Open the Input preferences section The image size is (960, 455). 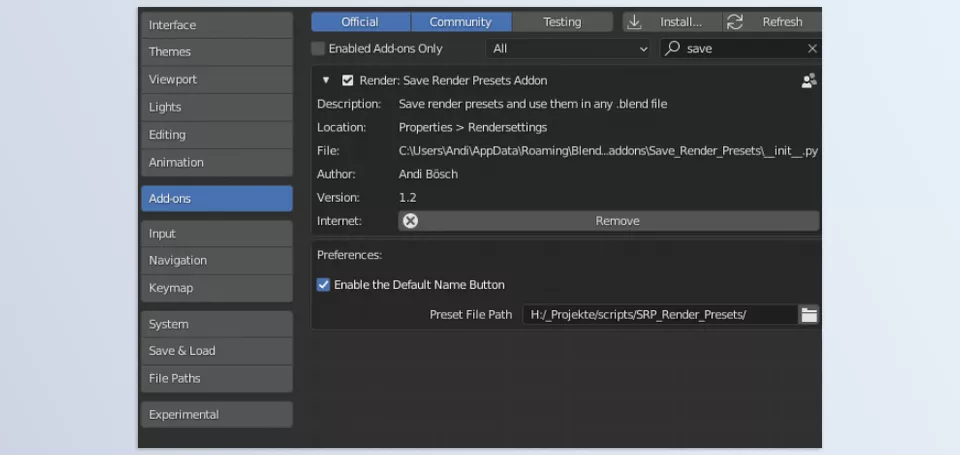(217, 234)
